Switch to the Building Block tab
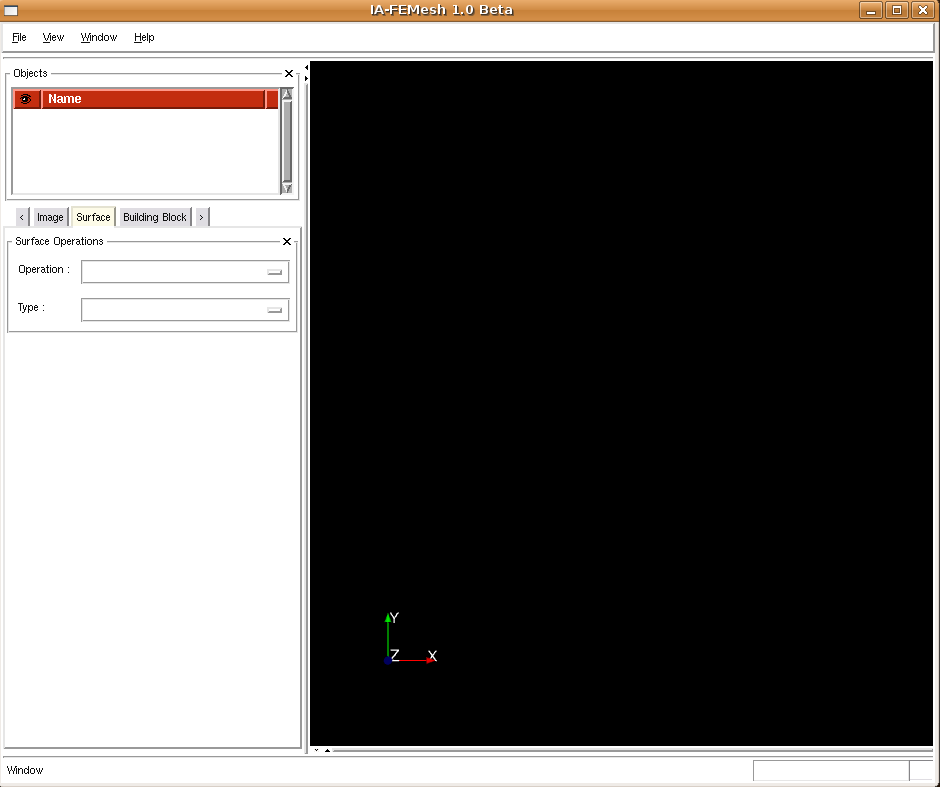This screenshot has height=787, width=940. pos(155,217)
